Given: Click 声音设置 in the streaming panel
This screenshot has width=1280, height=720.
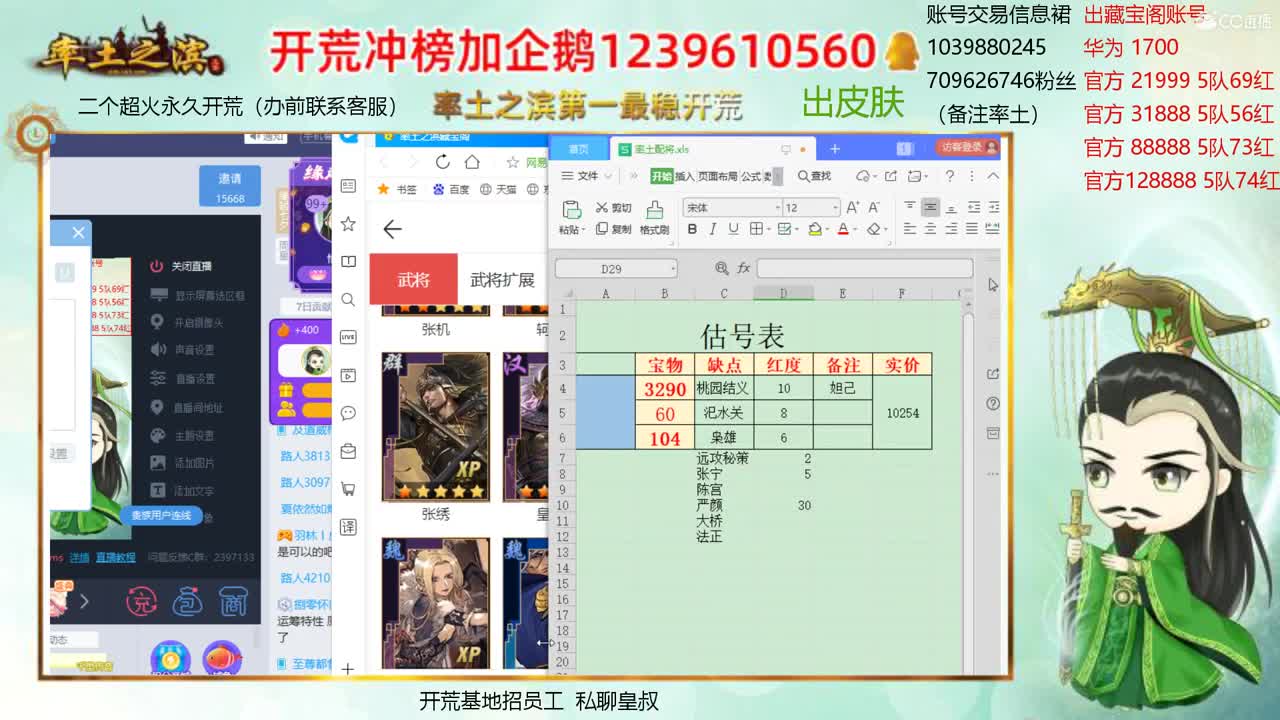Looking at the screenshot, I should click(182, 350).
